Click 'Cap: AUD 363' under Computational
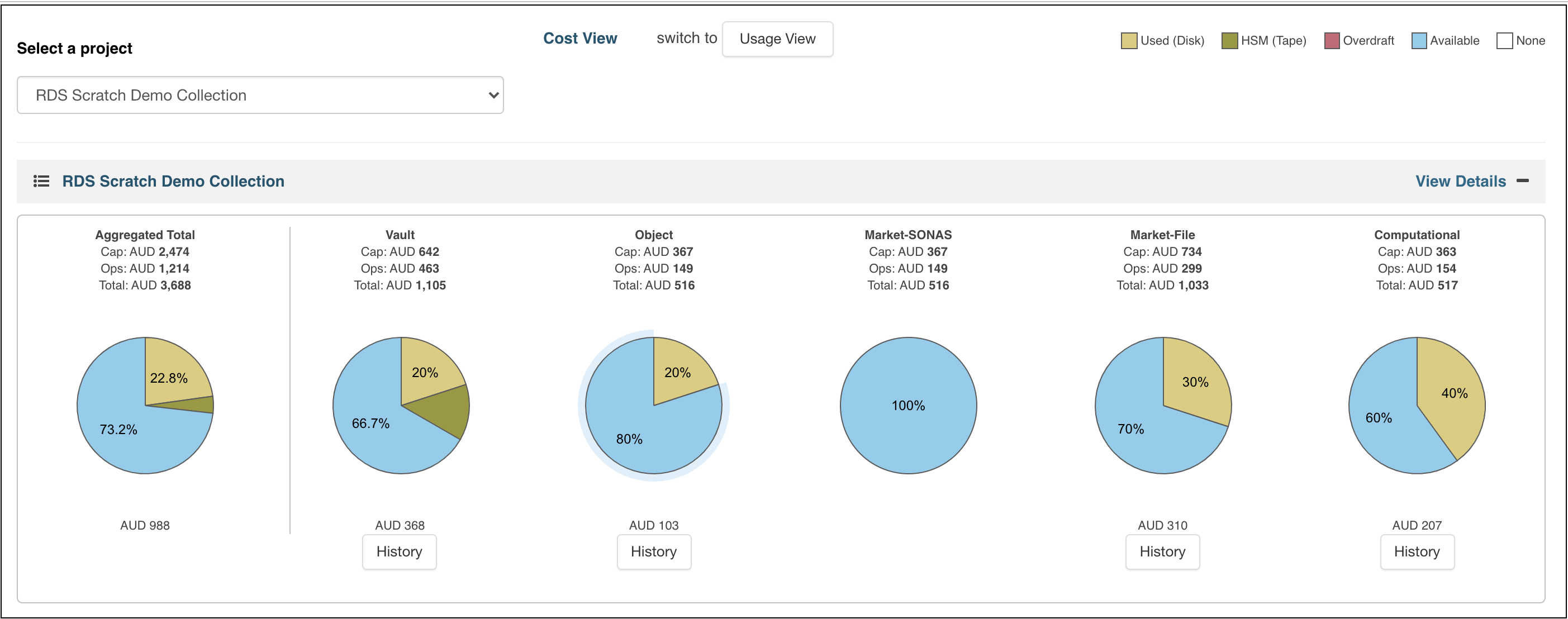Viewport: 1568px width, 619px height. [1417, 252]
